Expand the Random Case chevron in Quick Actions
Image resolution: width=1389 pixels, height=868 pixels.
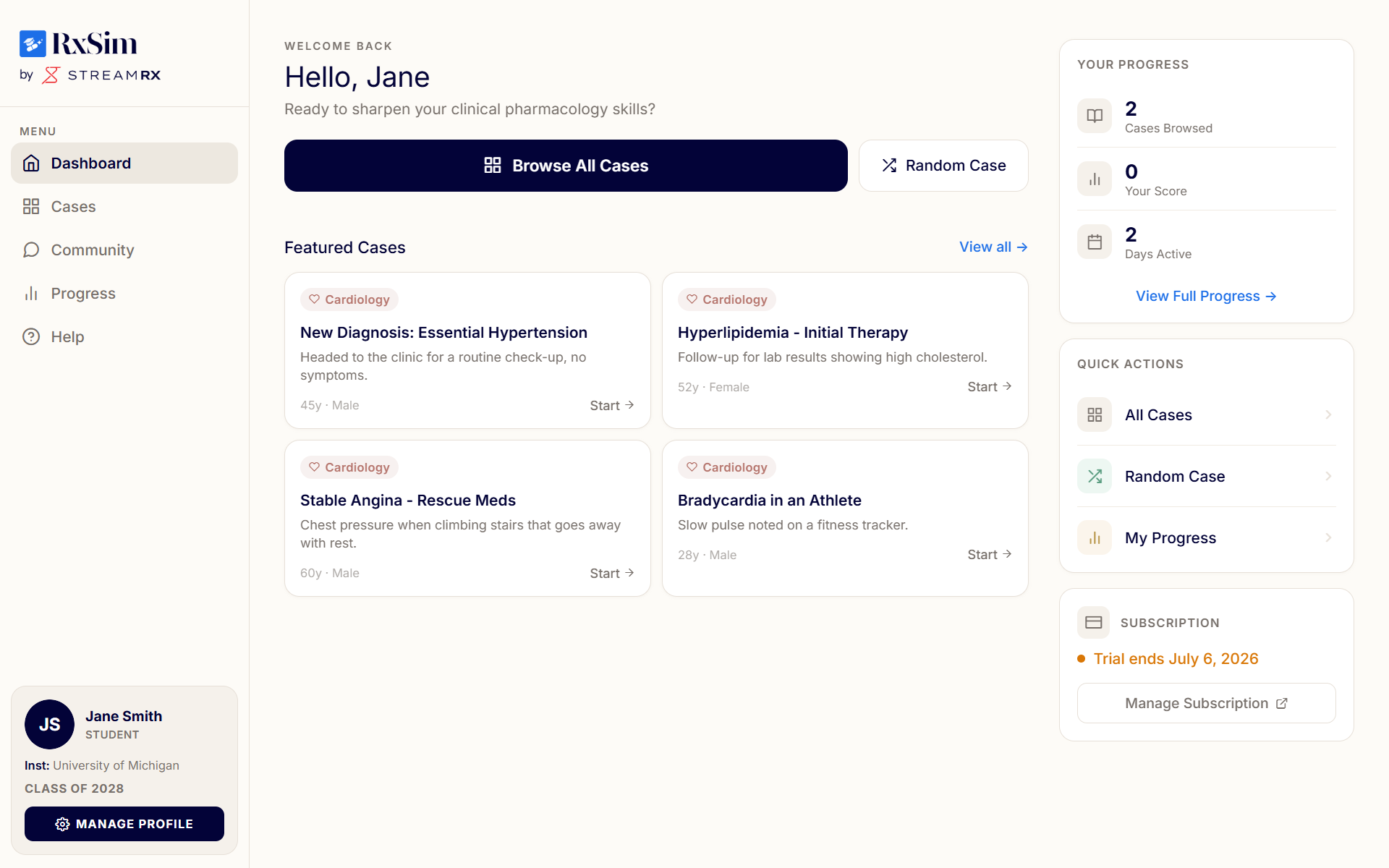[1328, 476]
